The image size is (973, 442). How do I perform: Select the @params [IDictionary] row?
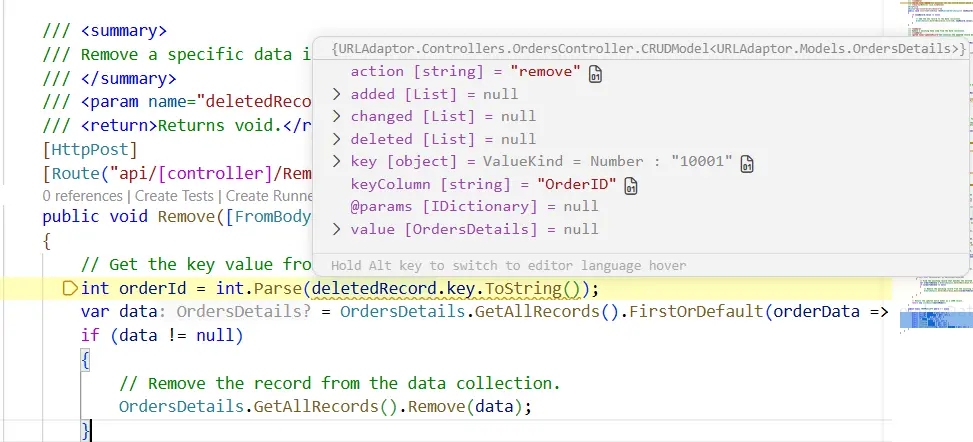click(474, 206)
